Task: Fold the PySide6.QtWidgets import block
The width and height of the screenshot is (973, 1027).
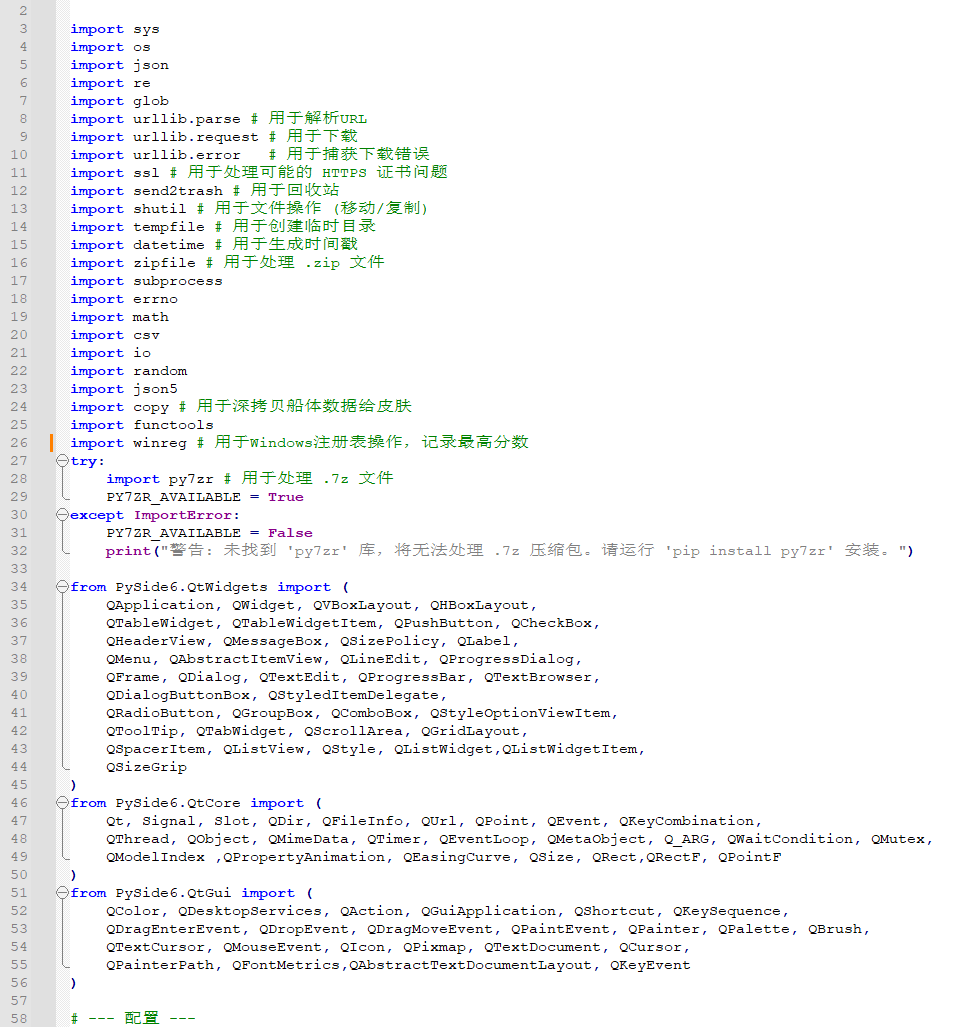Action: [x=62, y=587]
